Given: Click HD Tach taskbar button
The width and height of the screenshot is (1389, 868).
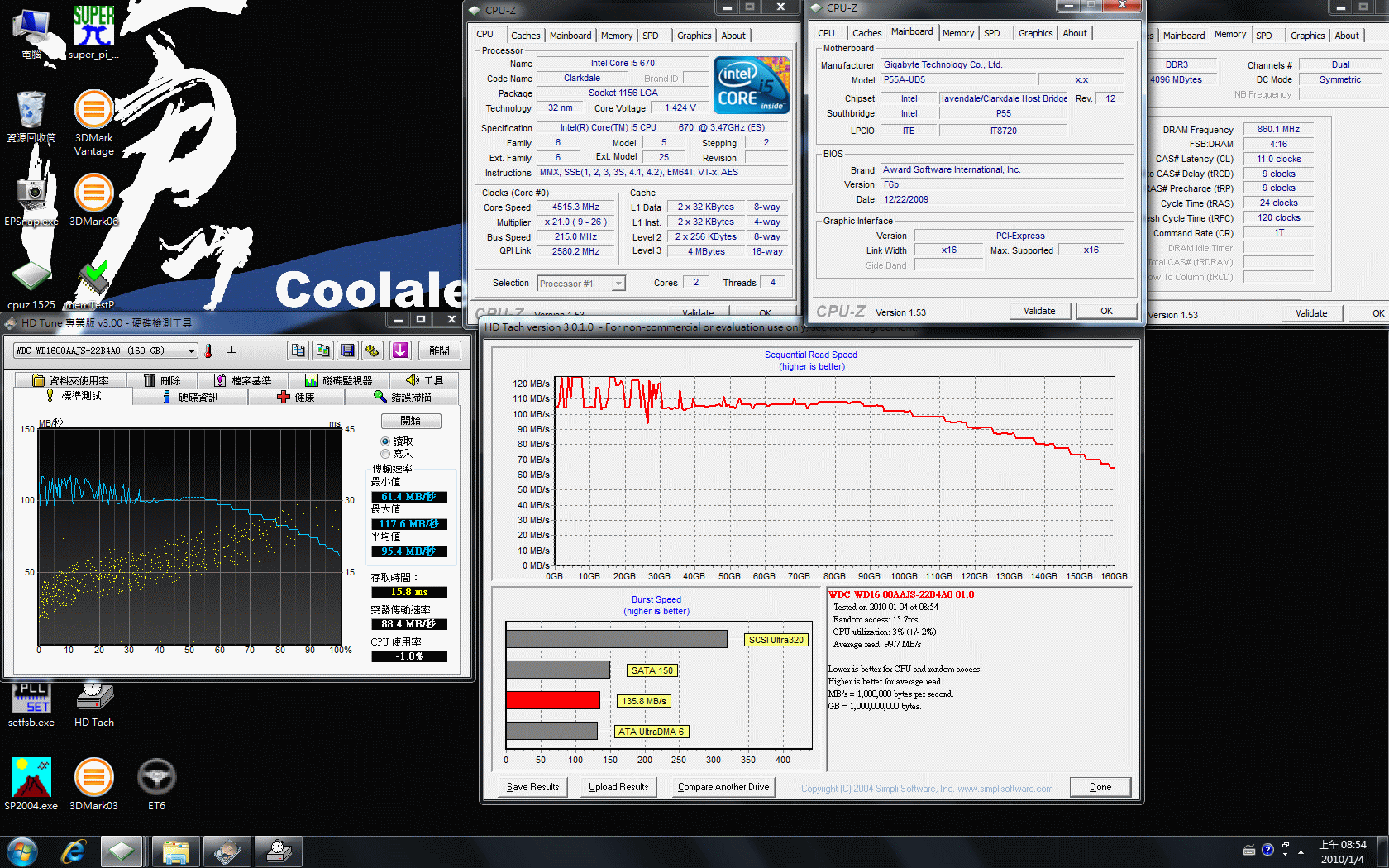Looking at the screenshot, I should [x=278, y=851].
